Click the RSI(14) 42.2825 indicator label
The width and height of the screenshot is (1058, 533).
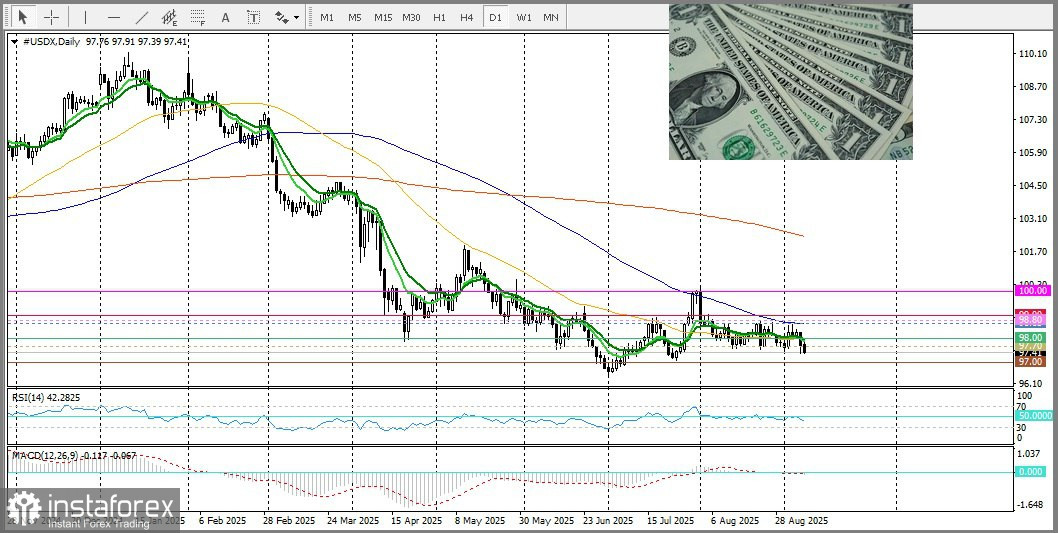click(46, 397)
